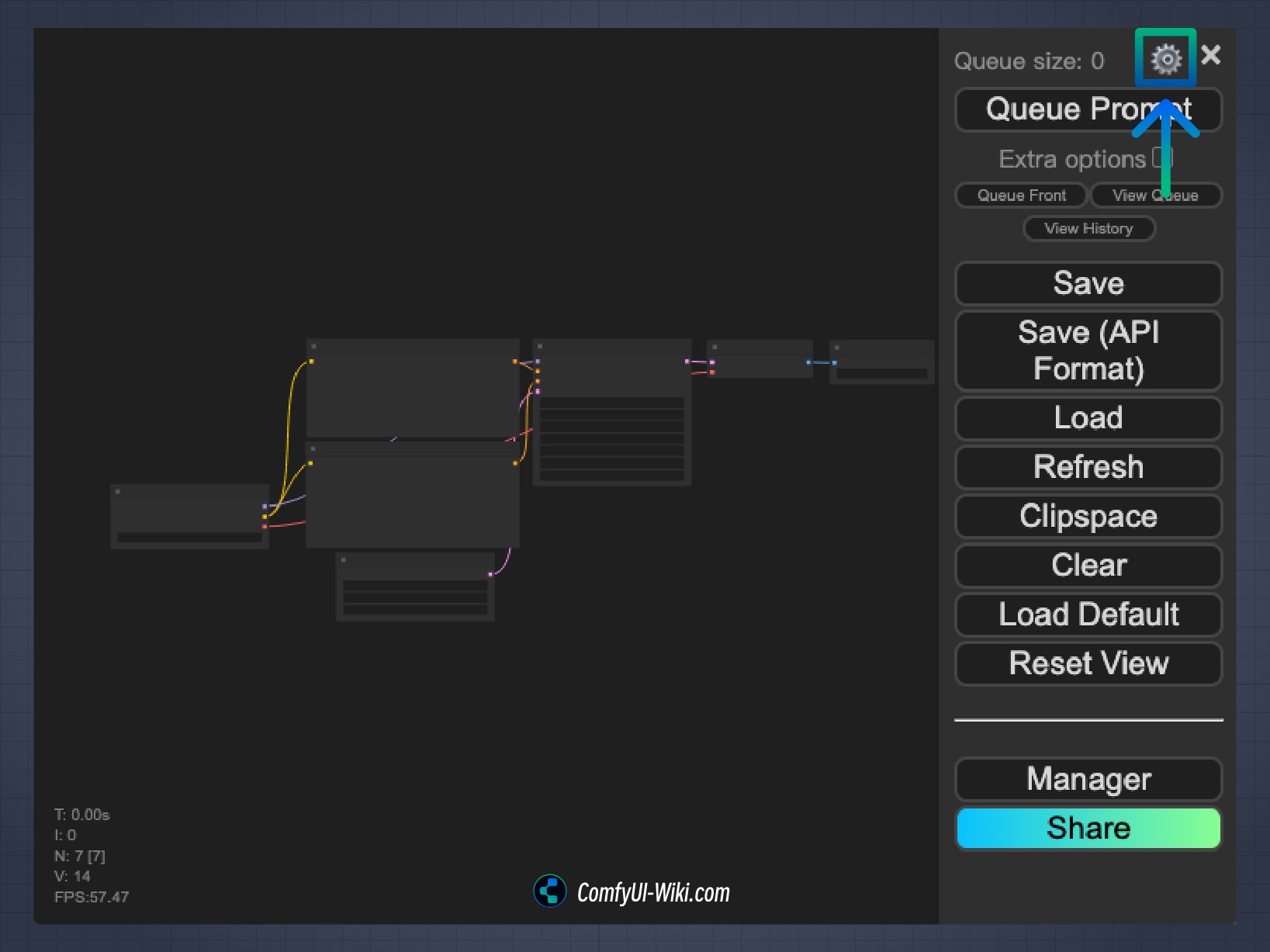
Task: Click Save (API Format) button
Action: [1088, 351]
